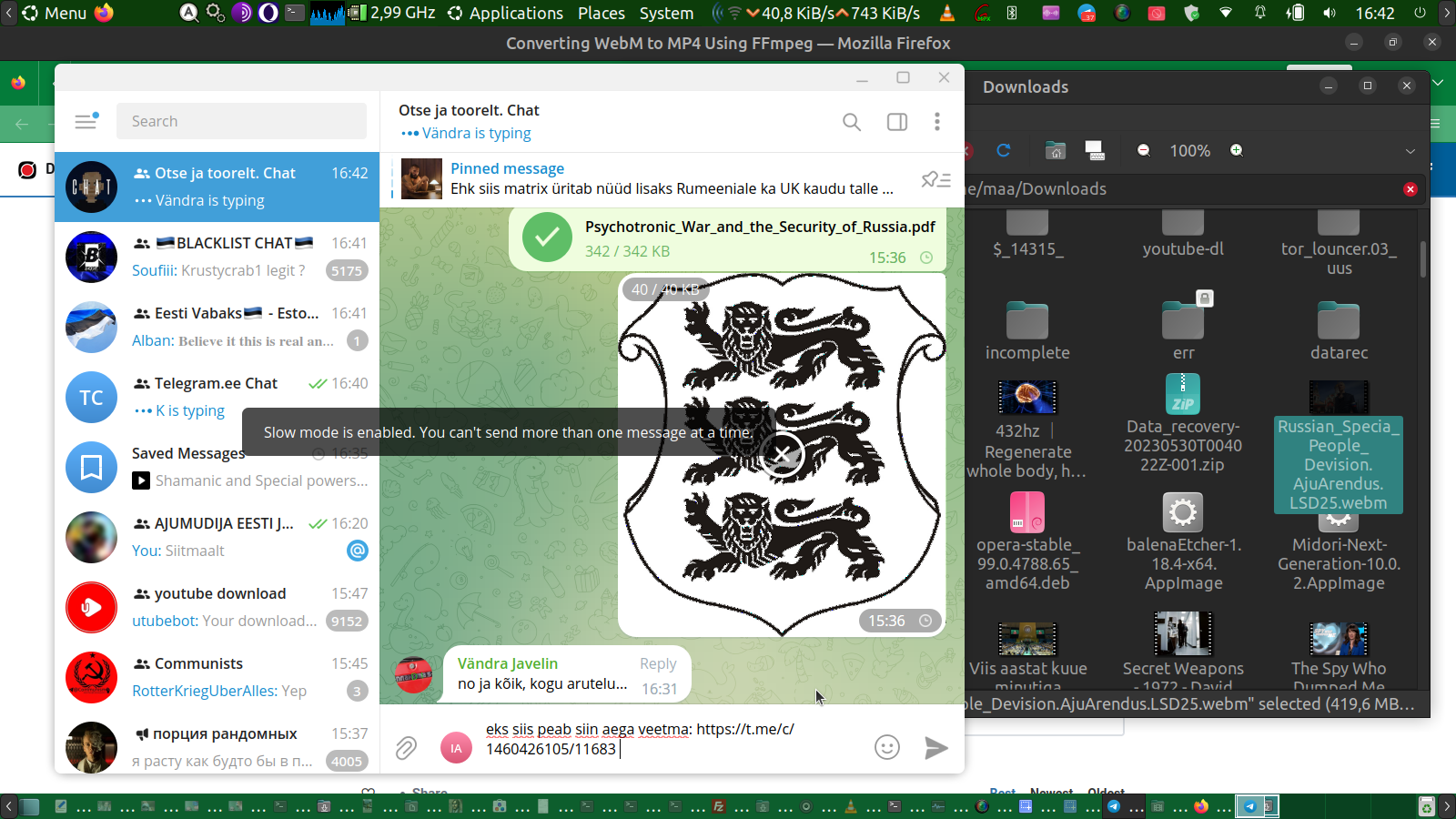Clear the Downloads location path field
The width and height of the screenshot is (1456, 819).
click(1410, 189)
